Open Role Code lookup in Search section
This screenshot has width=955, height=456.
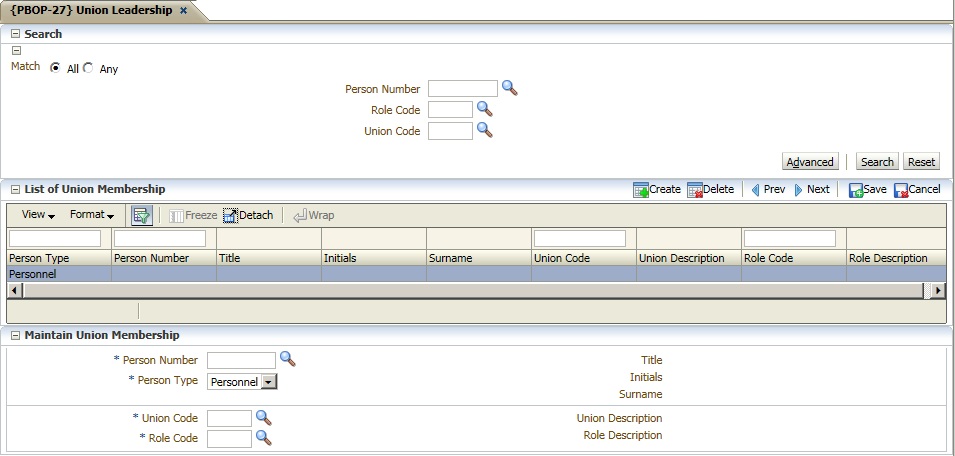[x=485, y=109]
